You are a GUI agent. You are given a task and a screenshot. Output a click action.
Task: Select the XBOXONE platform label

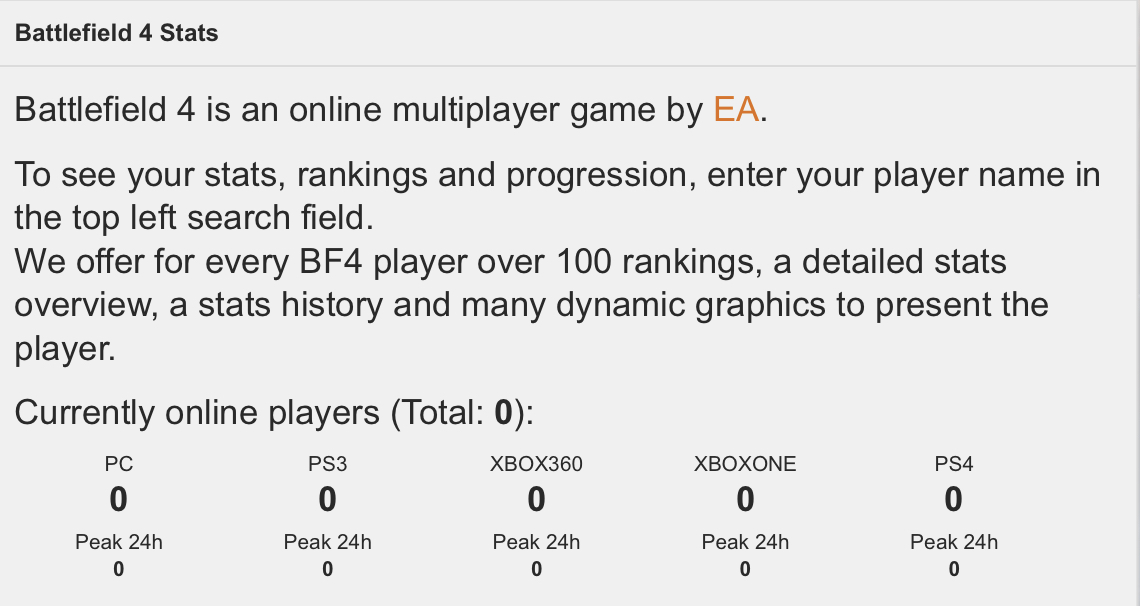point(745,464)
